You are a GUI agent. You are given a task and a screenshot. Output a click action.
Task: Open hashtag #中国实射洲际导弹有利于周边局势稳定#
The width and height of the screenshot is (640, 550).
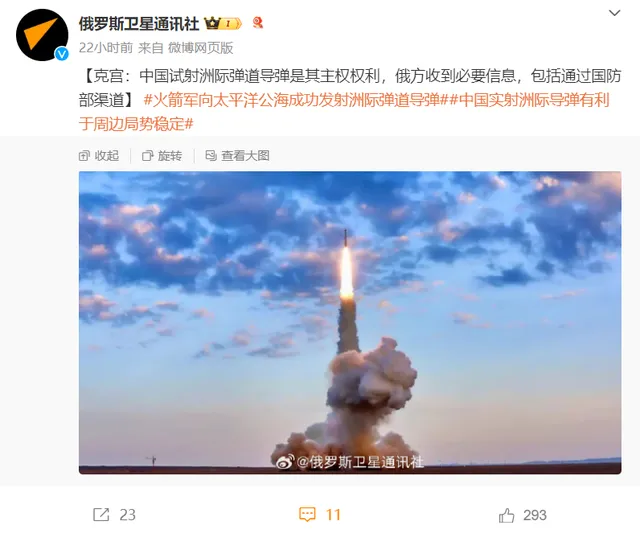point(344,112)
